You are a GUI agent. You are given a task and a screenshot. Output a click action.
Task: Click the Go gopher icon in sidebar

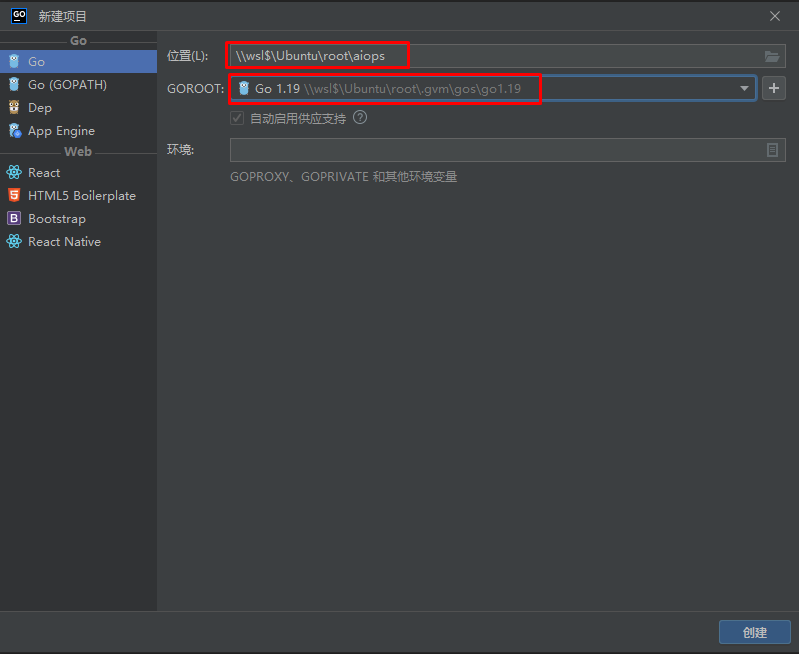click(x=14, y=62)
